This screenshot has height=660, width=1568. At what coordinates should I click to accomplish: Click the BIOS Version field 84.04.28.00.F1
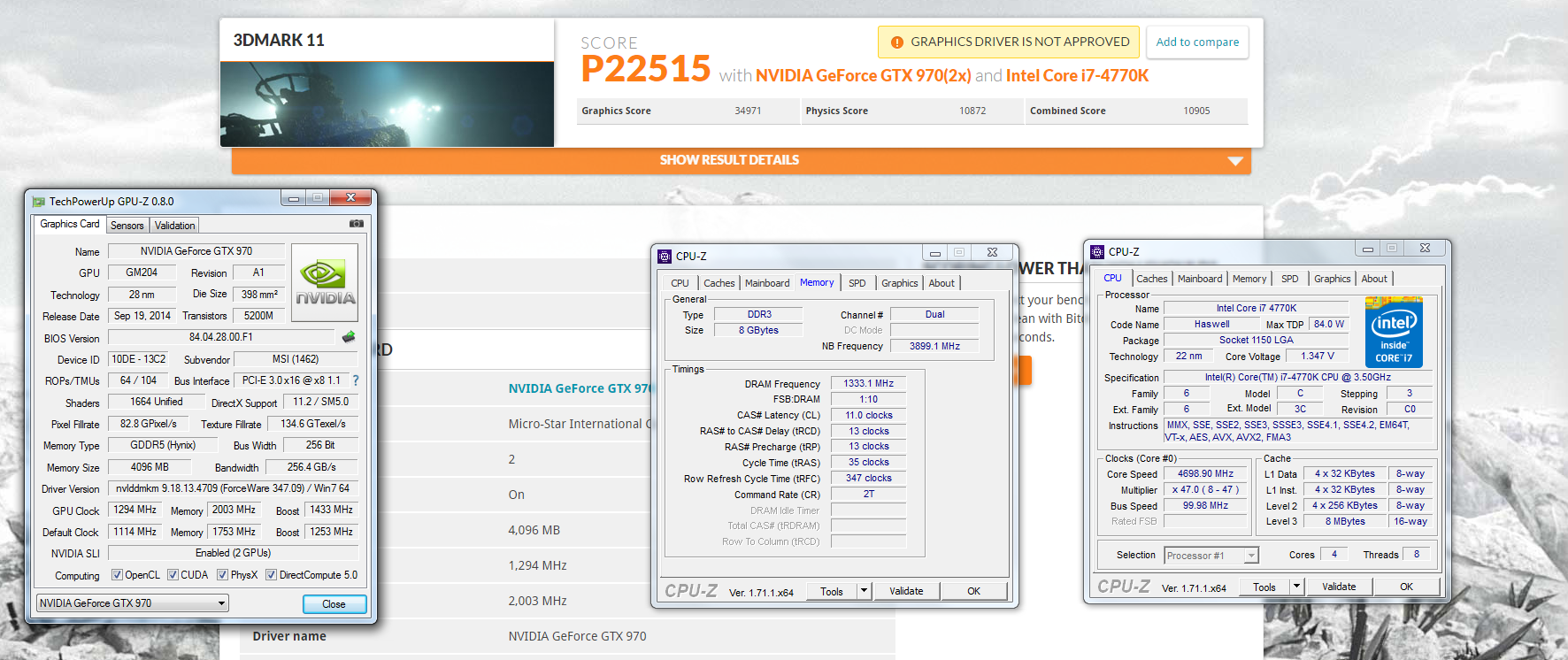point(222,337)
